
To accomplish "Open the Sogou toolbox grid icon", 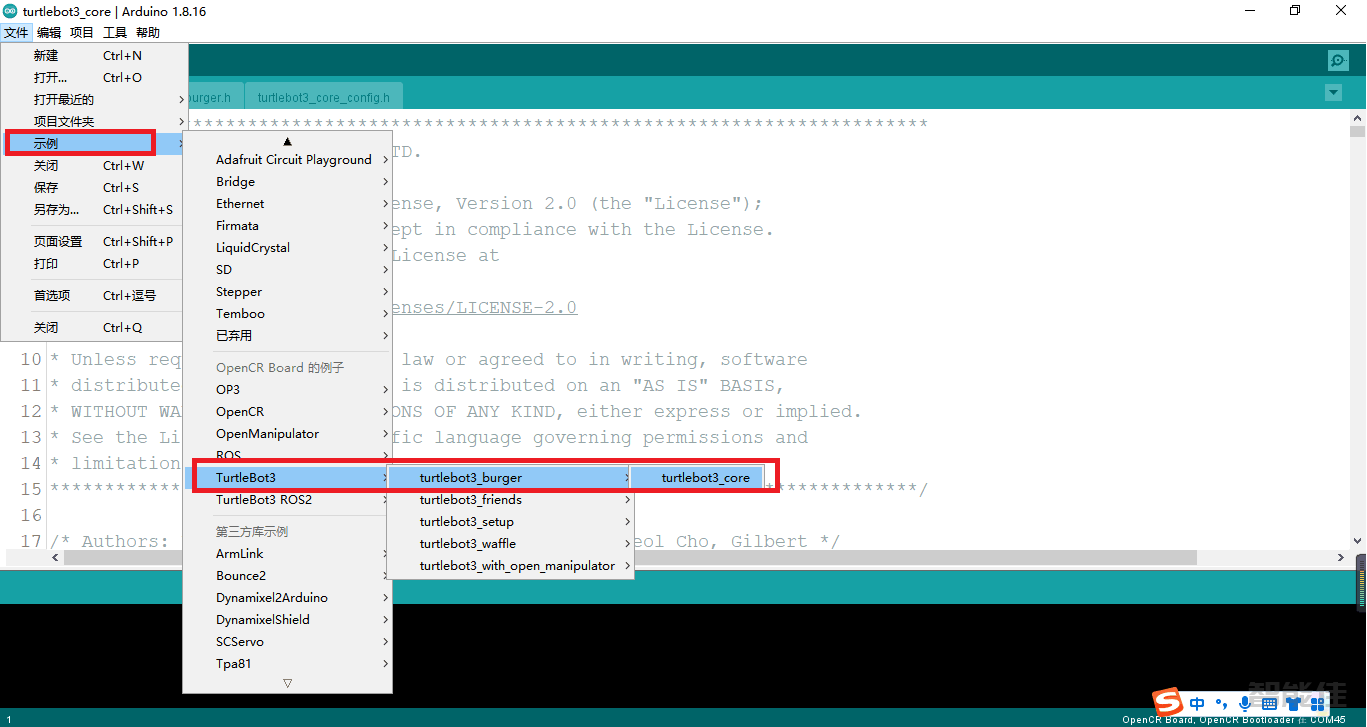I will tap(1317, 704).
